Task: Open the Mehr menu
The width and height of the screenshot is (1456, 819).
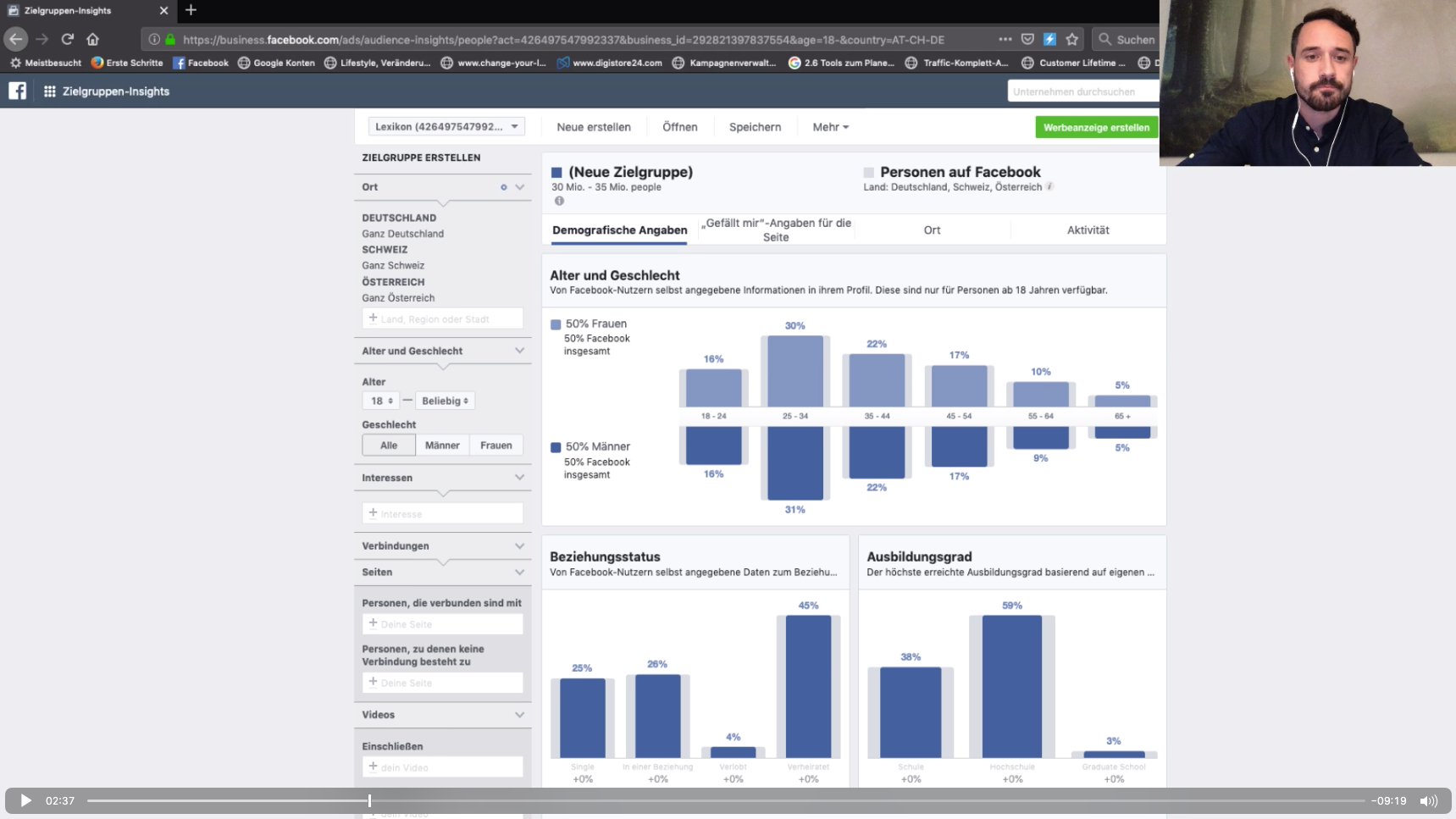Action: [829, 127]
